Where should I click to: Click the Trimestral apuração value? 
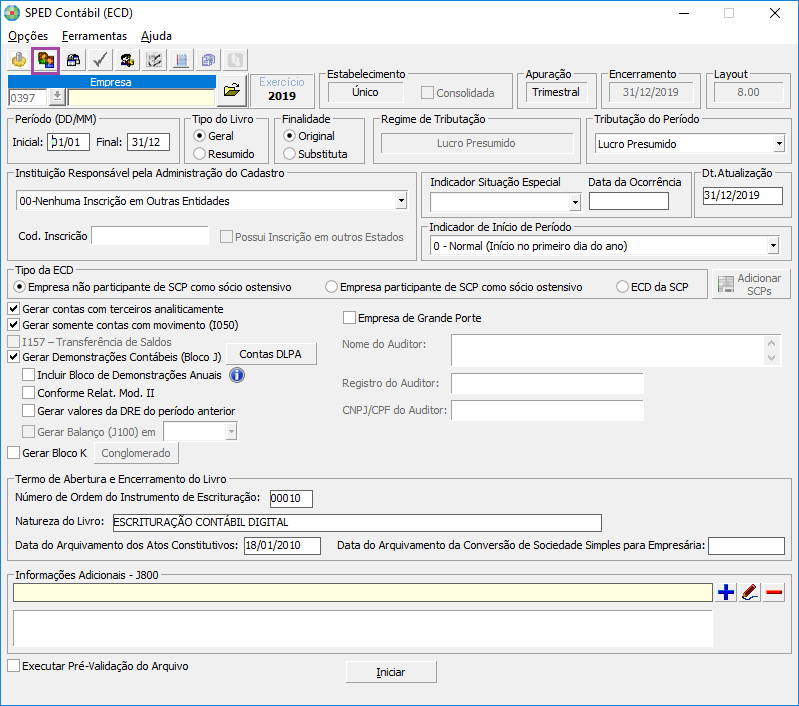(x=556, y=92)
